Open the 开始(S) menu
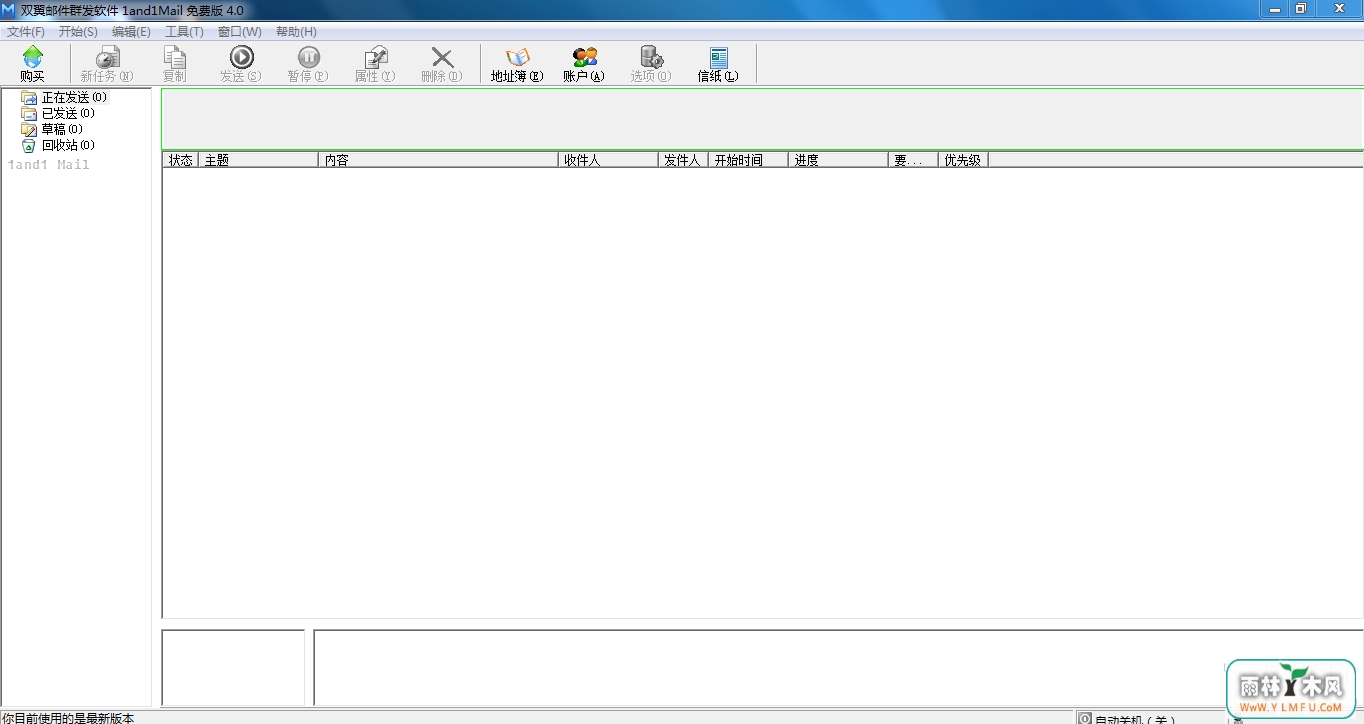The image size is (1364, 724). pos(78,32)
